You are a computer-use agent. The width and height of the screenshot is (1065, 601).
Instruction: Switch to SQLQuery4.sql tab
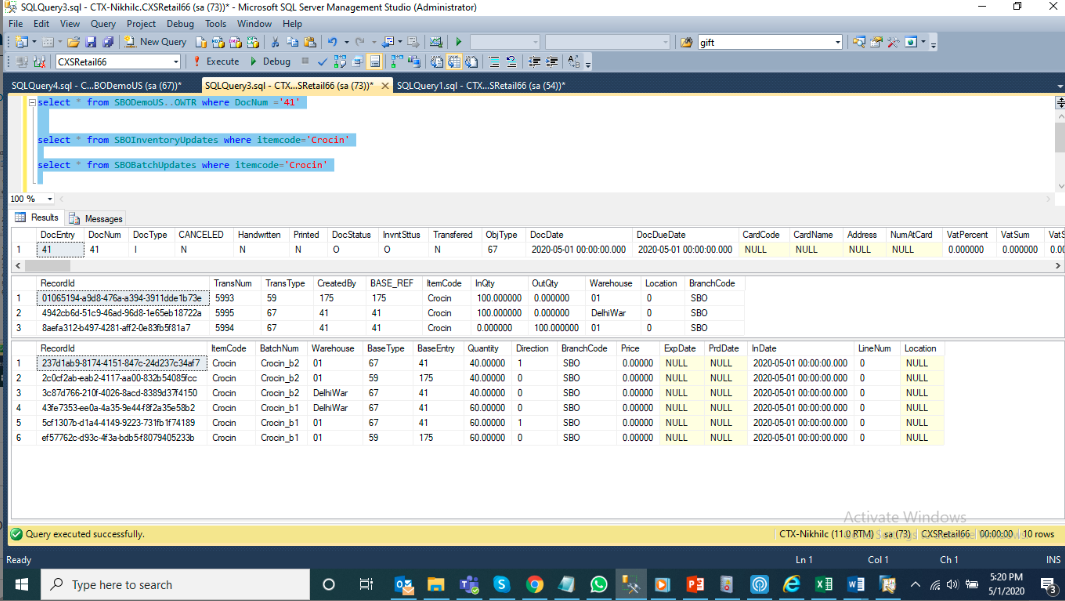point(96,86)
